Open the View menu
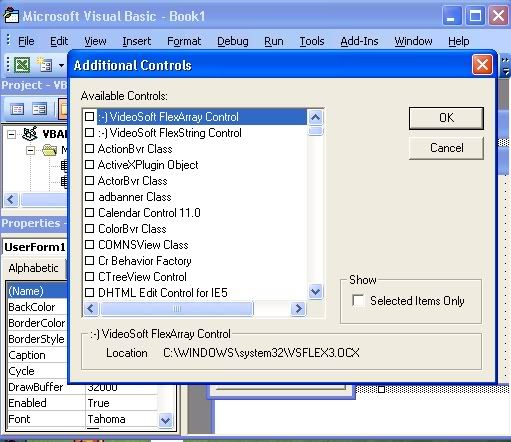 pyautogui.click(x=95, y=41)
